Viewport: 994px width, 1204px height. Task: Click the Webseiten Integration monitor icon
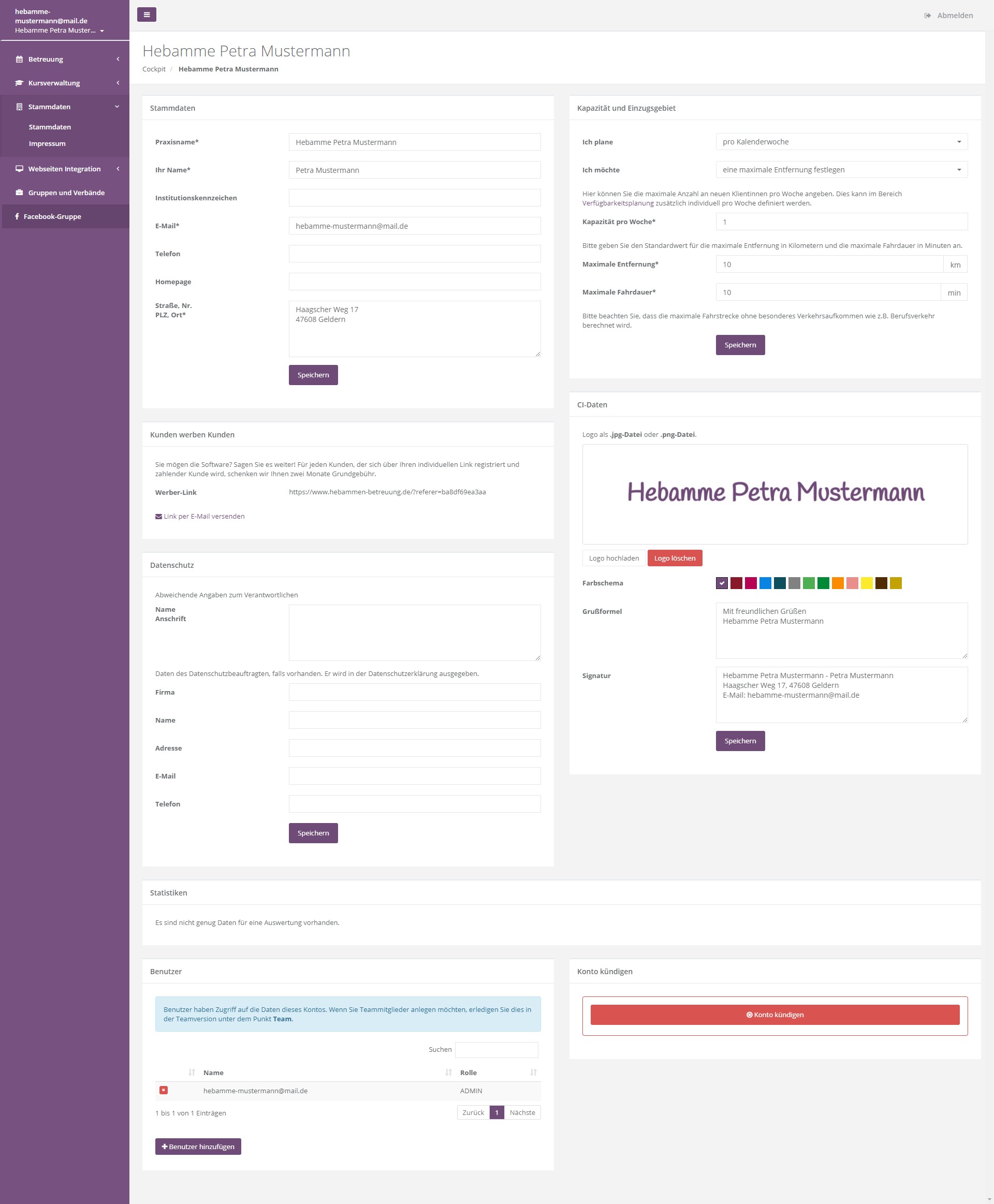pos(19,169)
